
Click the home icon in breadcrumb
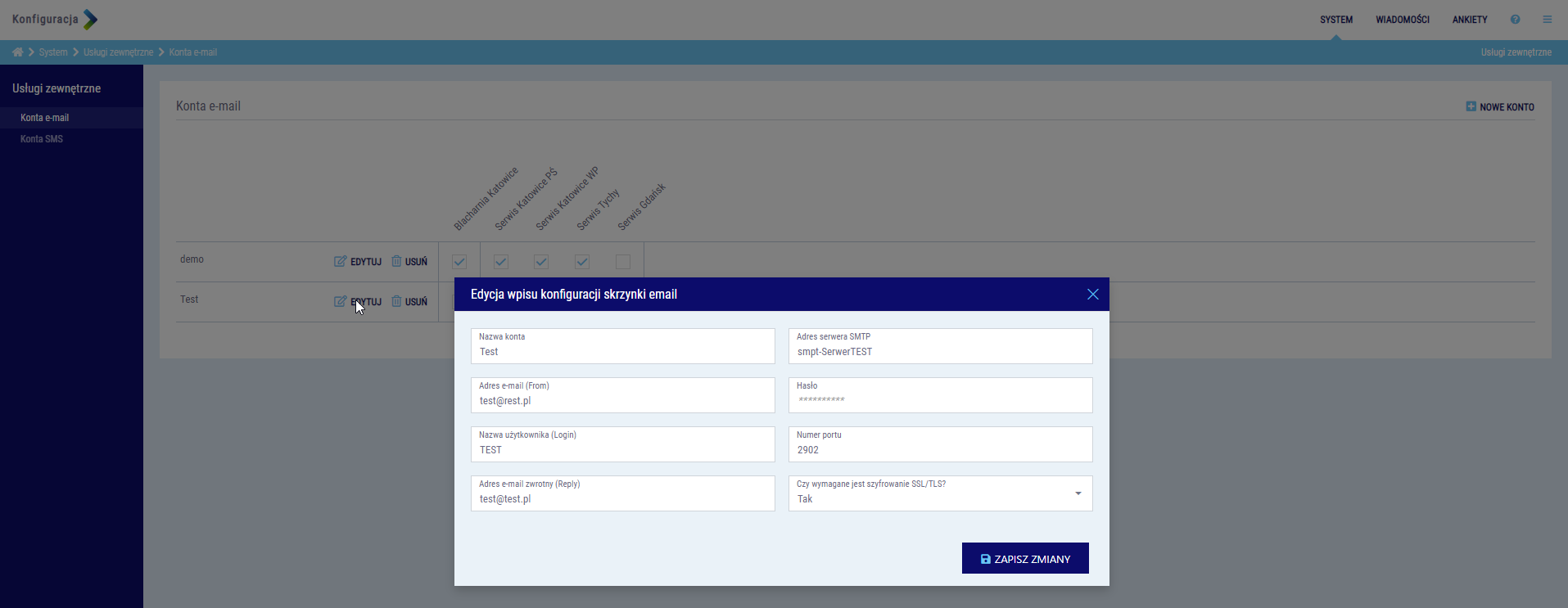coord(17,52)
